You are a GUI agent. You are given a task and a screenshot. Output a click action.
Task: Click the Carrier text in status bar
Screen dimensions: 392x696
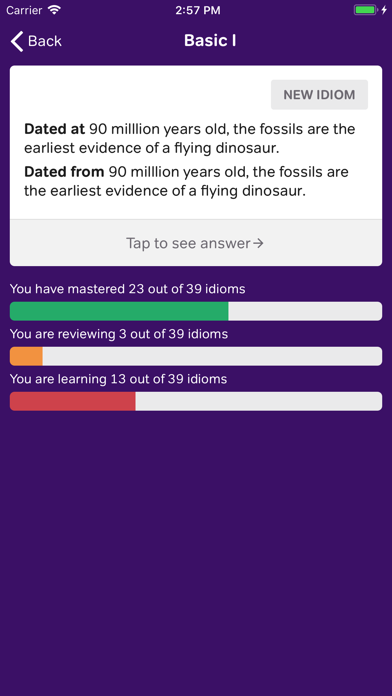tap(24, 10)
